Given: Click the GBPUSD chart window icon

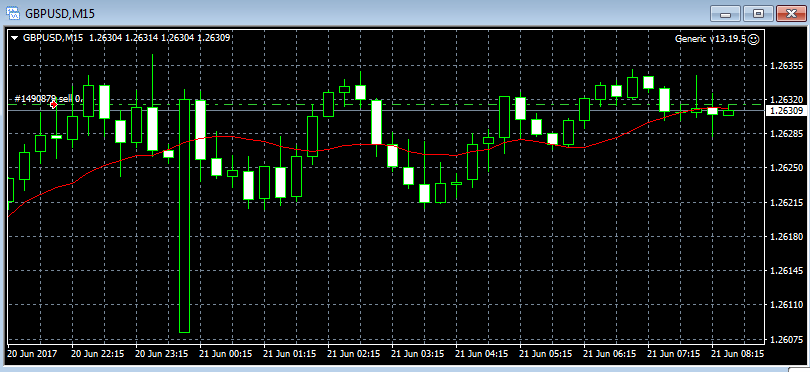Looking at the screenshot, I should click(x=12, y=13).
